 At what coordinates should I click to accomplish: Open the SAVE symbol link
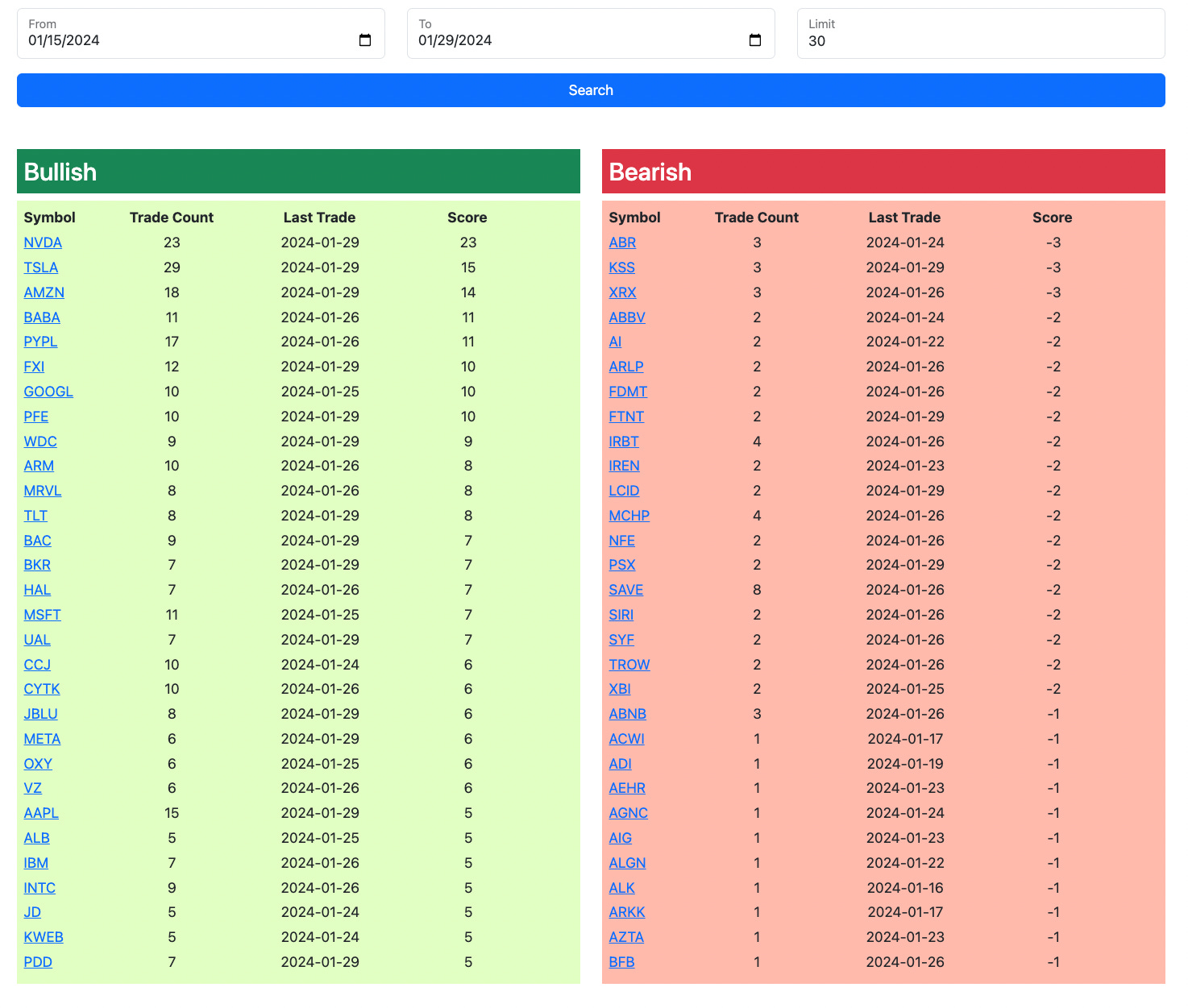[x=626, y=590]
